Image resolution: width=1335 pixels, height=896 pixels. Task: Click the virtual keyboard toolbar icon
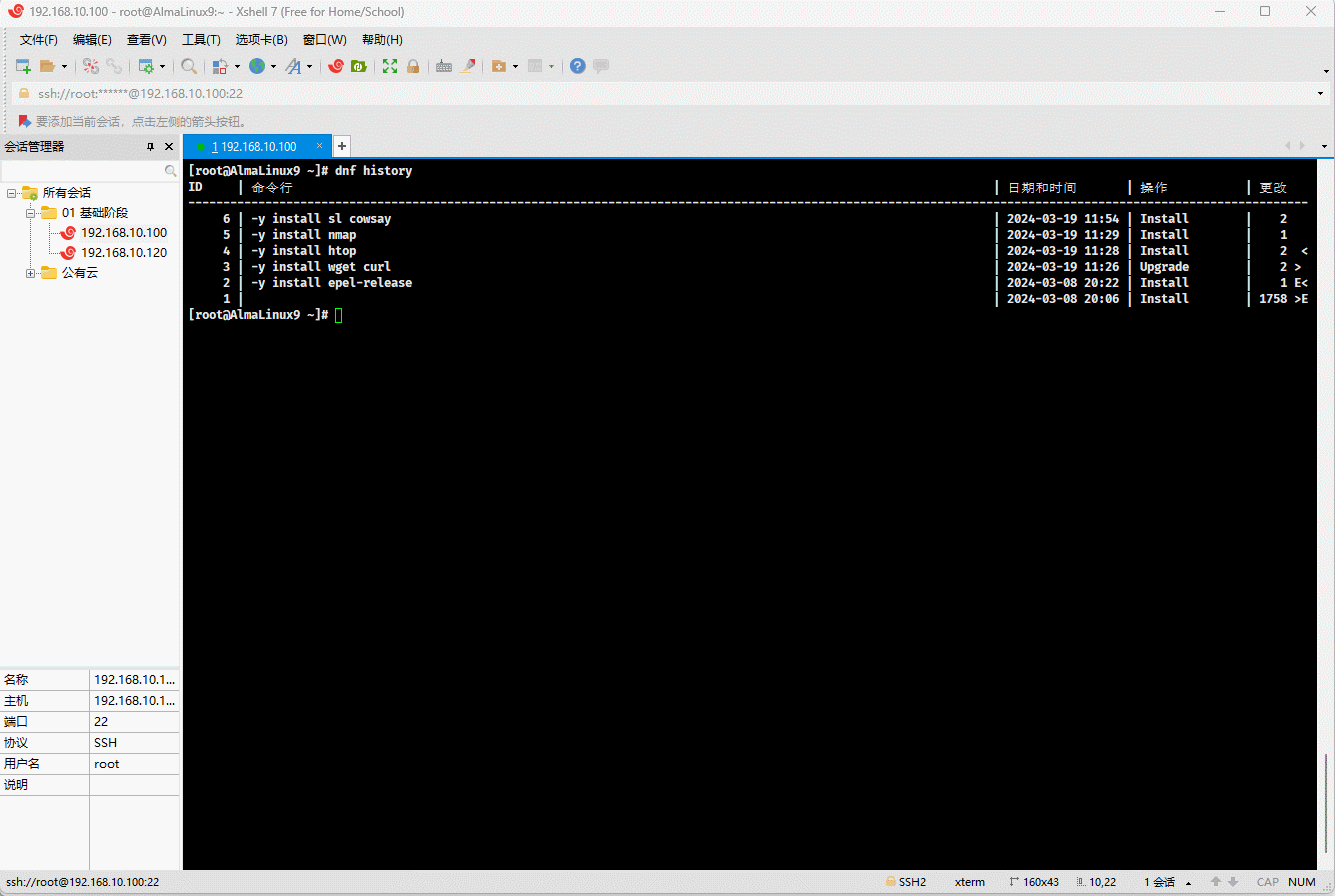pyautogui.click(x=443, y=66)
